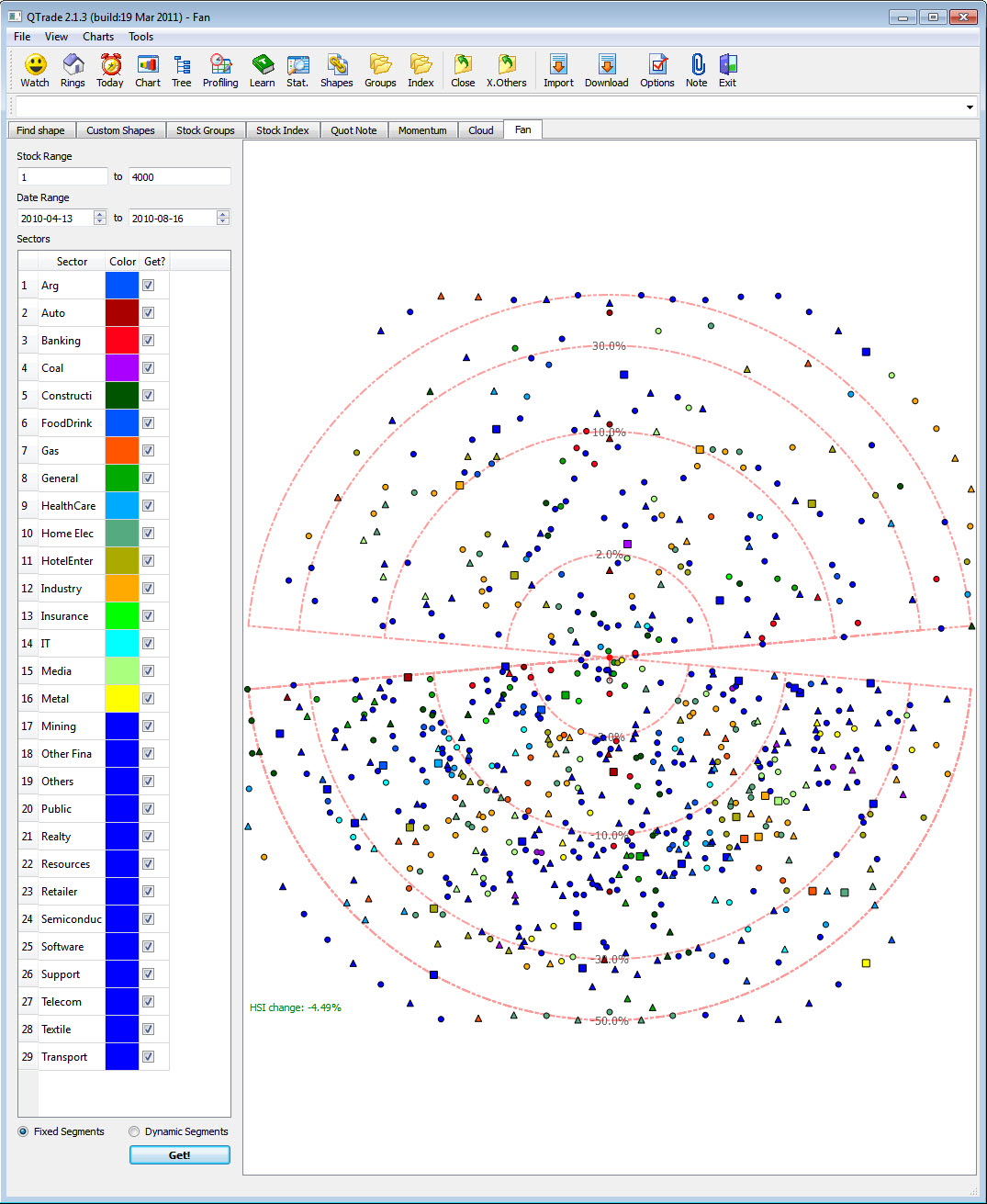
Task: Switch to the Momentum tab
Action: pos(422,129)
